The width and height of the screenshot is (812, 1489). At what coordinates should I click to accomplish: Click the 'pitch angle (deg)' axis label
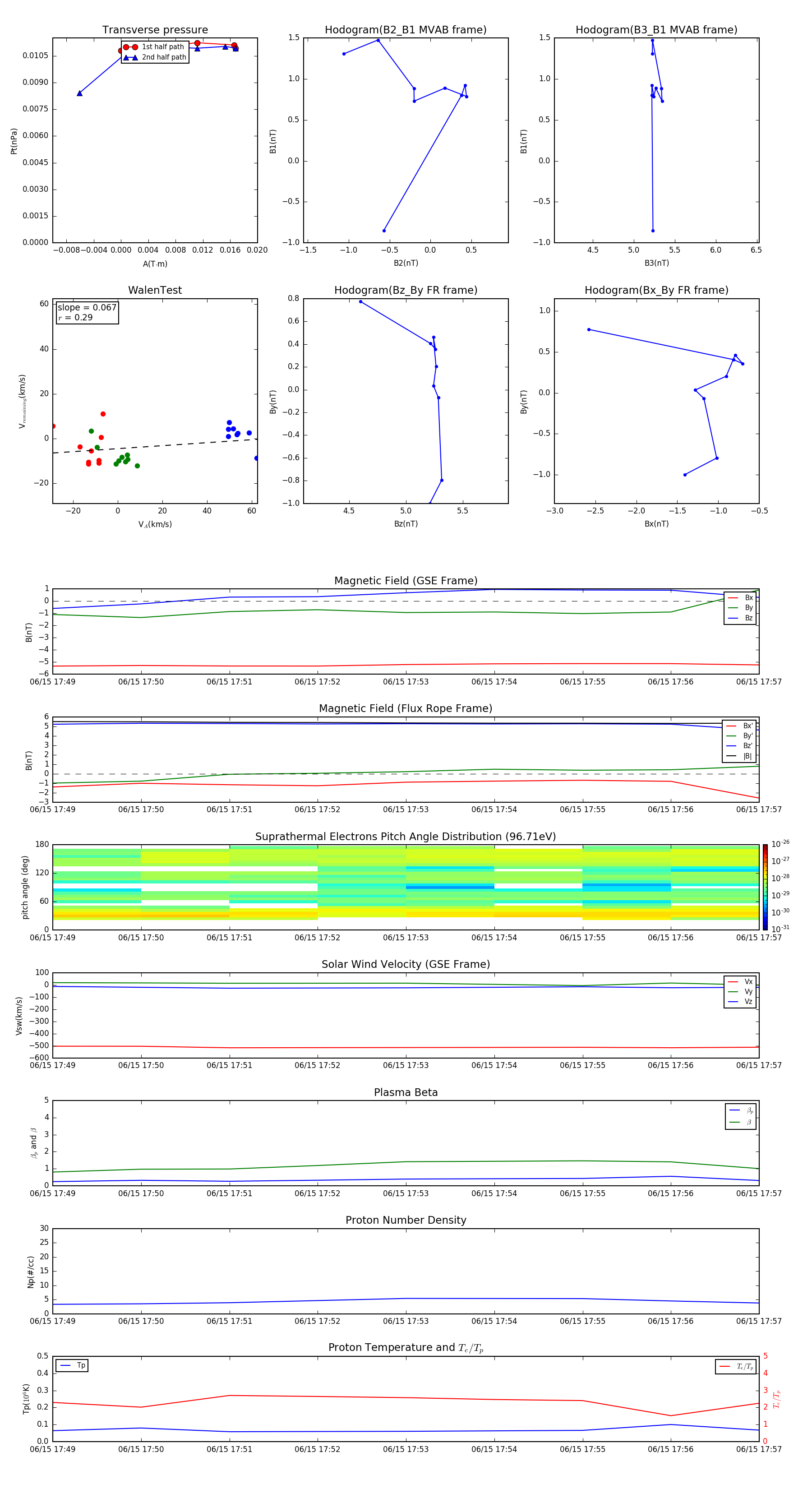25,887
